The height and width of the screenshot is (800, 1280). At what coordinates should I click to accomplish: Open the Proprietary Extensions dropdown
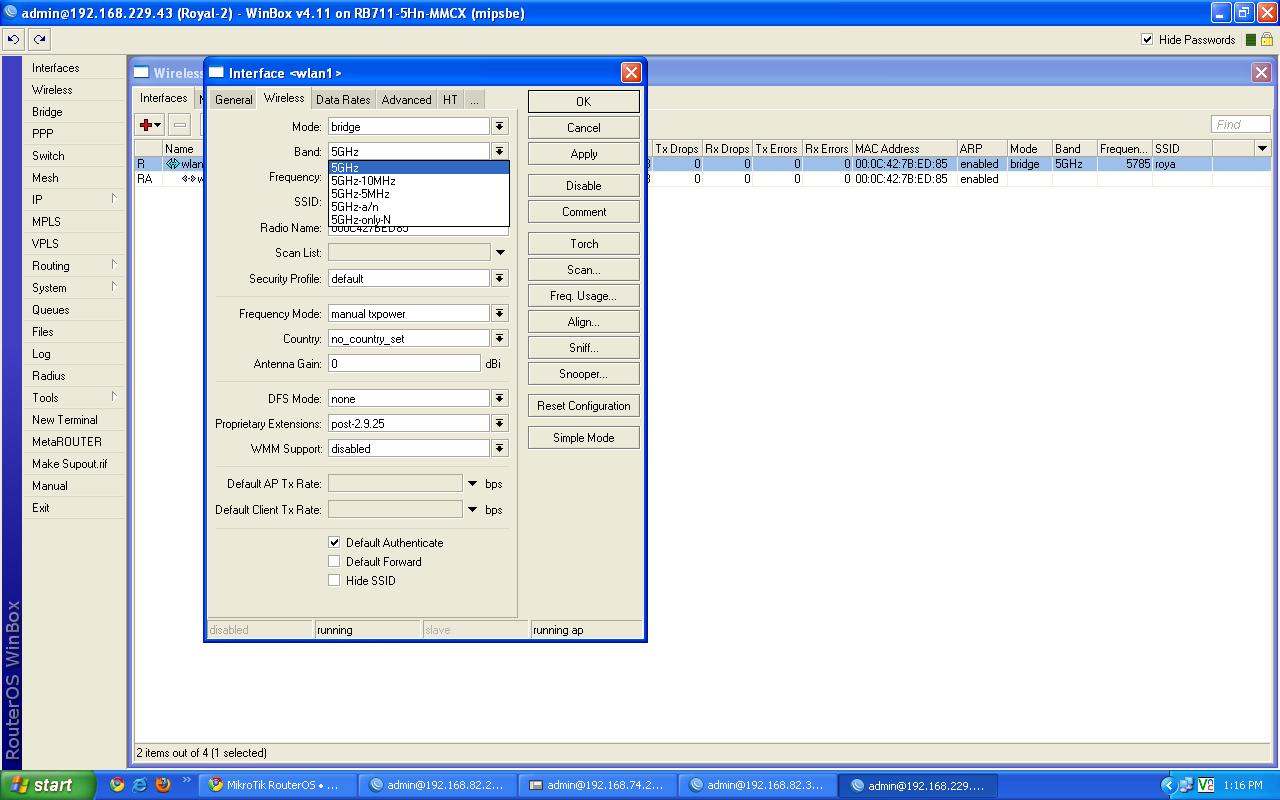click(500, 423)
